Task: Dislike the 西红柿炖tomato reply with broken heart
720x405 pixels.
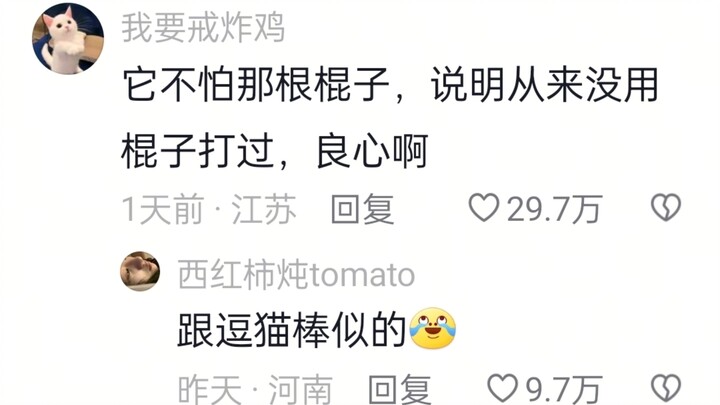Action: pyautogui.click(x=666, y=388)
